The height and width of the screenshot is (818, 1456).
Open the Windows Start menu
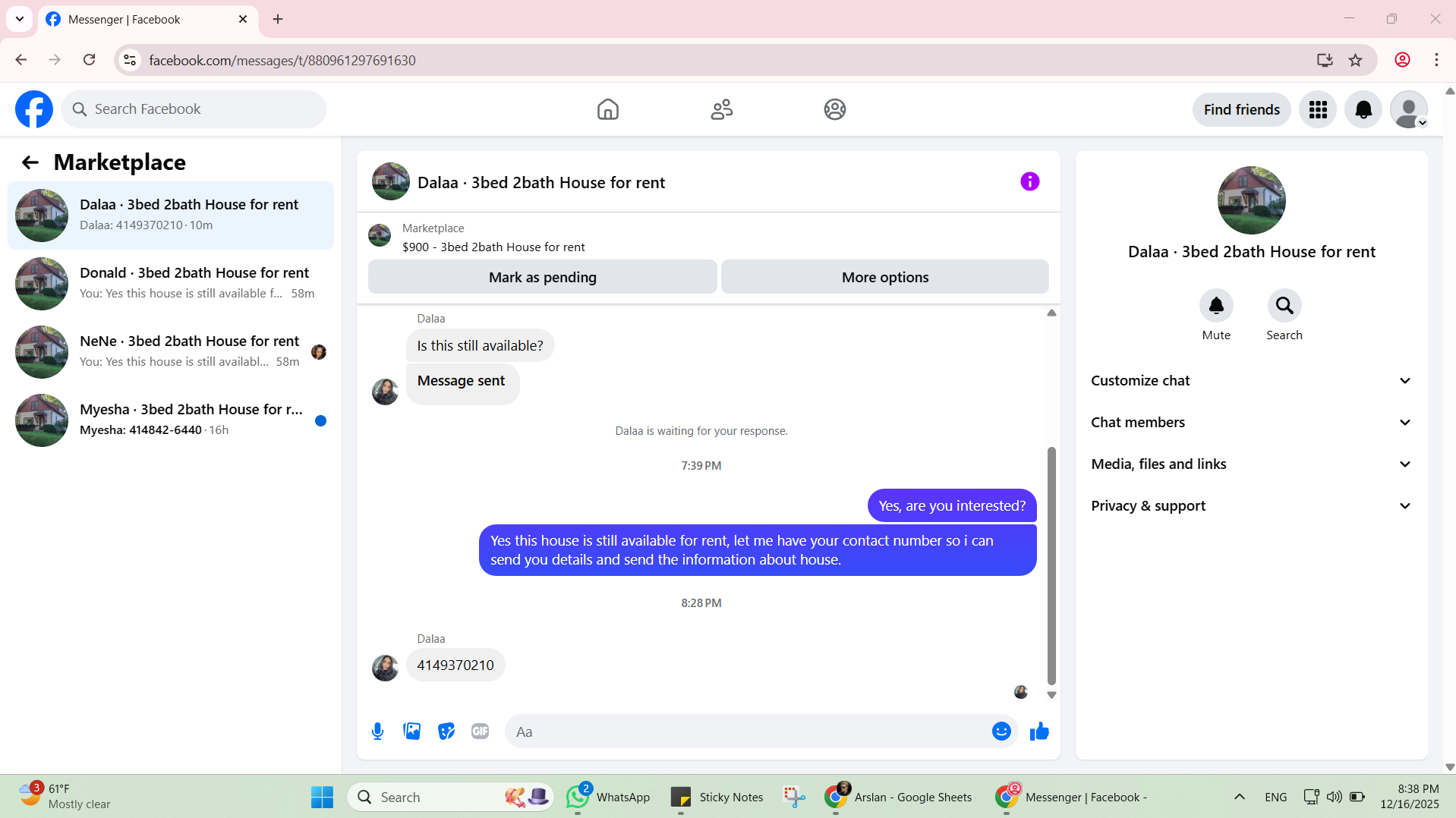[322, 797]
